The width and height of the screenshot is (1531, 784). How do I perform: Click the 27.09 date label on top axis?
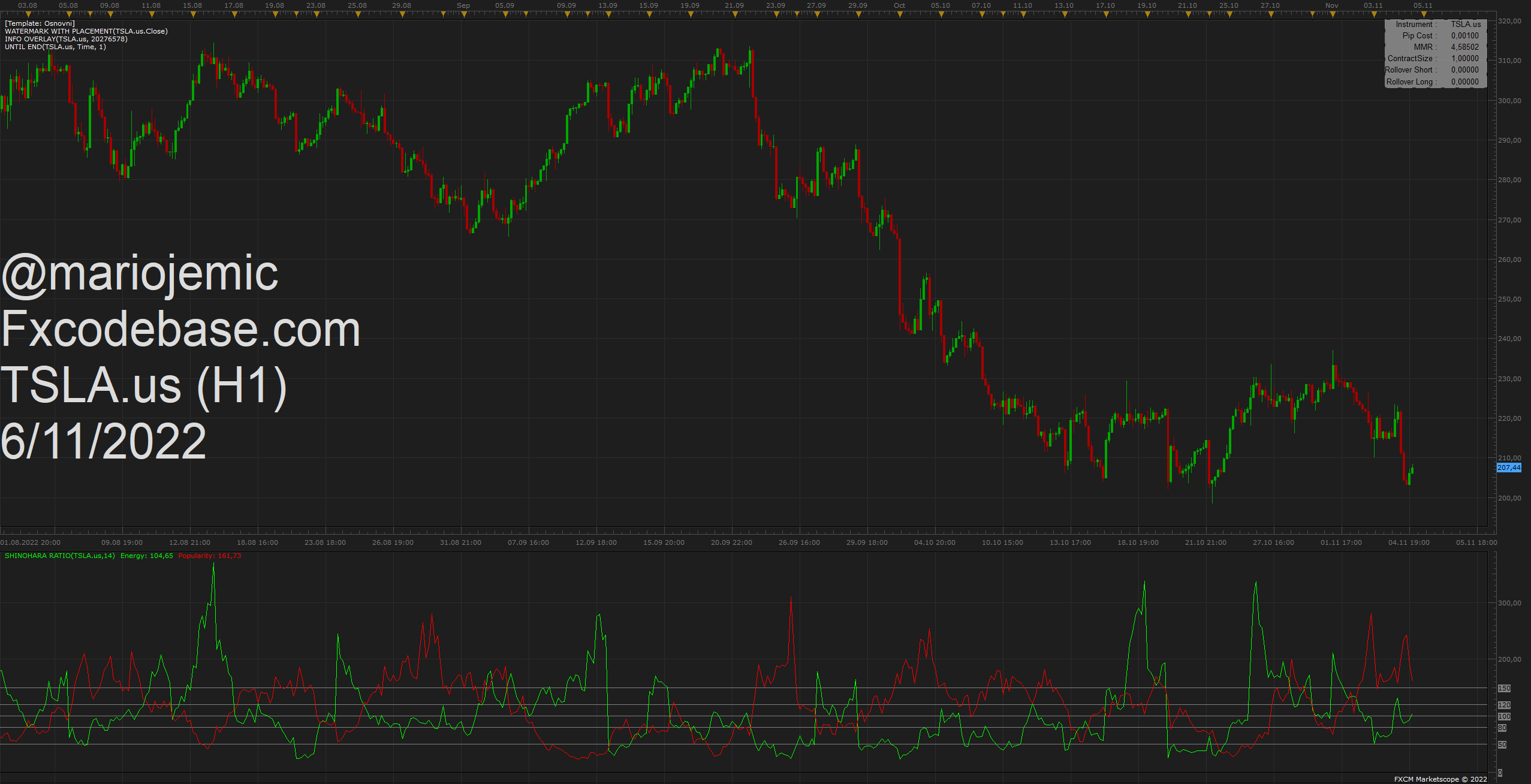[x=816, y=5]
